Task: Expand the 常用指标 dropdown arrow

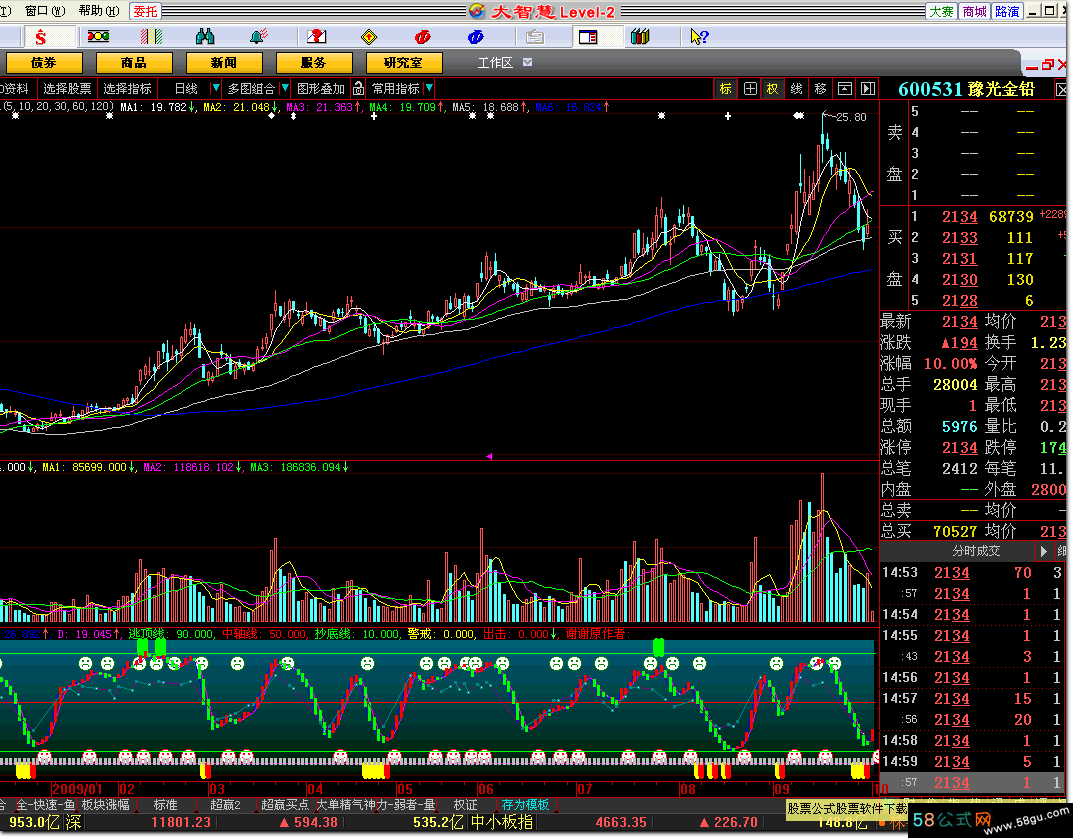Action: click(x=429, y=88)
